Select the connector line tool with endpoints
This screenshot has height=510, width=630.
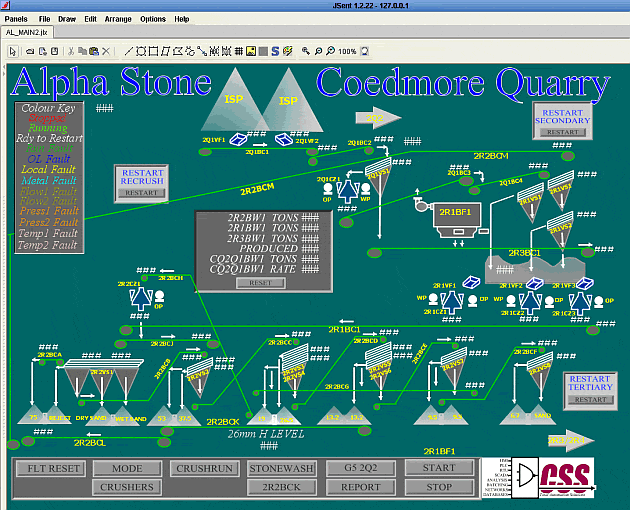[202, 51]
